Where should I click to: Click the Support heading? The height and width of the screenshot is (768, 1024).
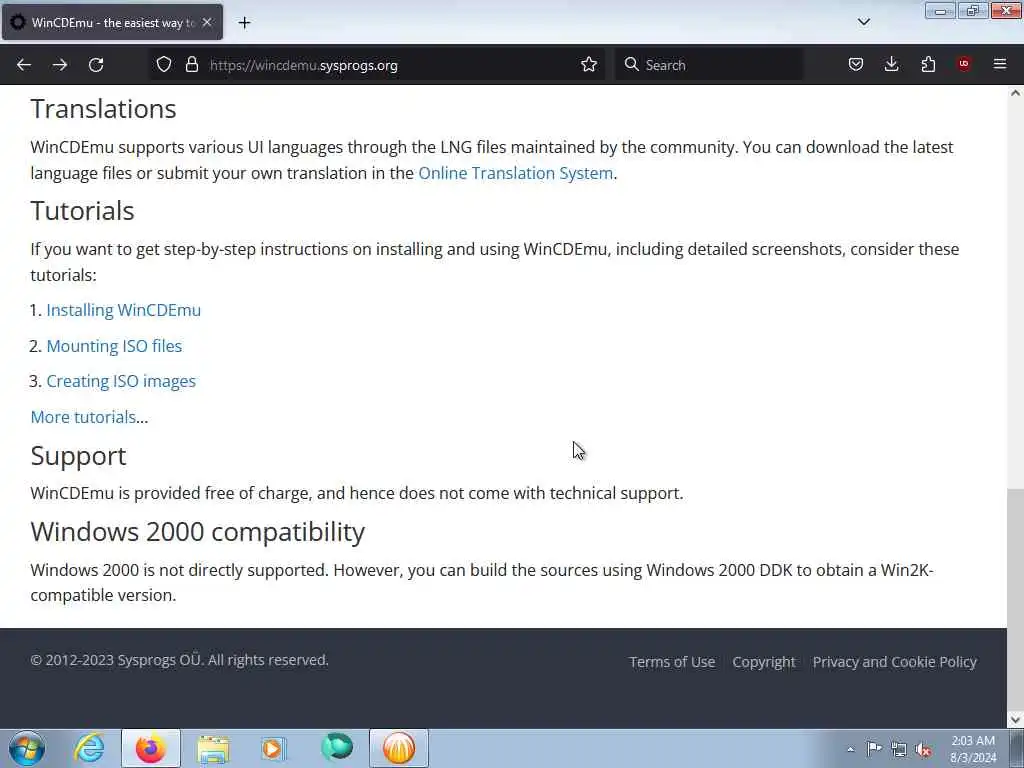[78, 456]
